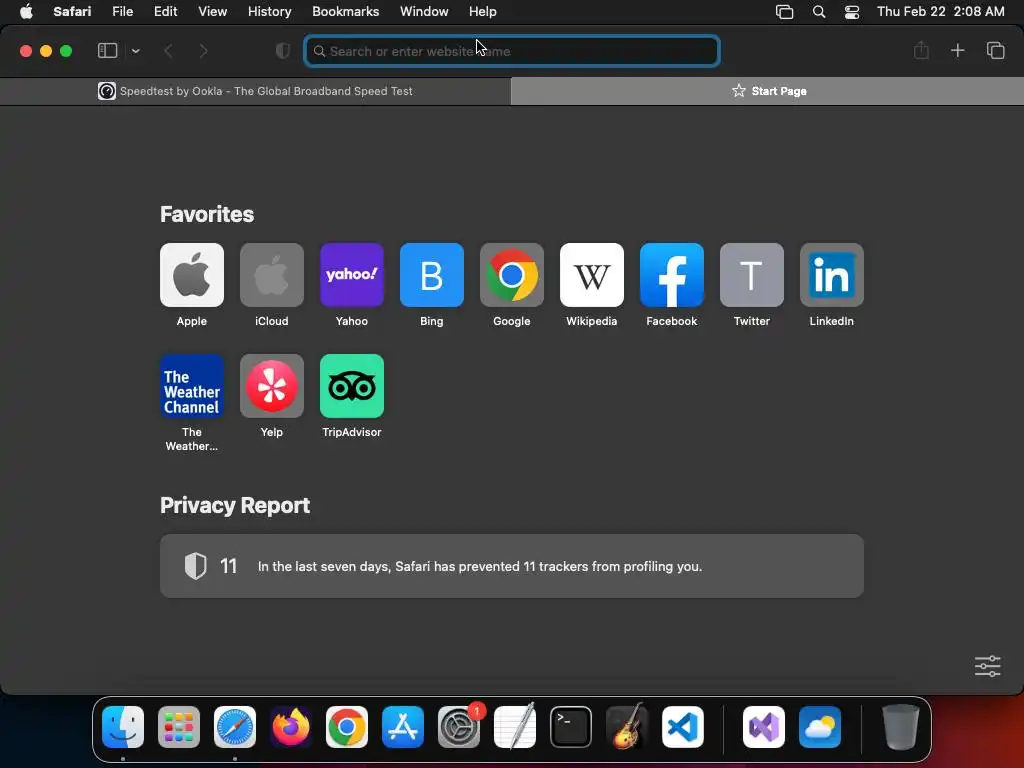
Task: Open the Trash from the Dock
Action: [x=901, y=727]
